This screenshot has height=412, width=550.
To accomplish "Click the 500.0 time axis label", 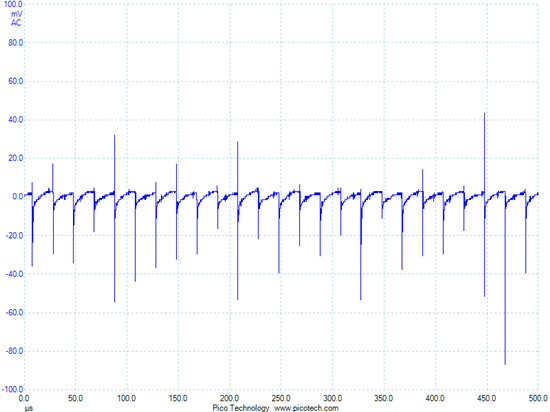I will 538,399.
